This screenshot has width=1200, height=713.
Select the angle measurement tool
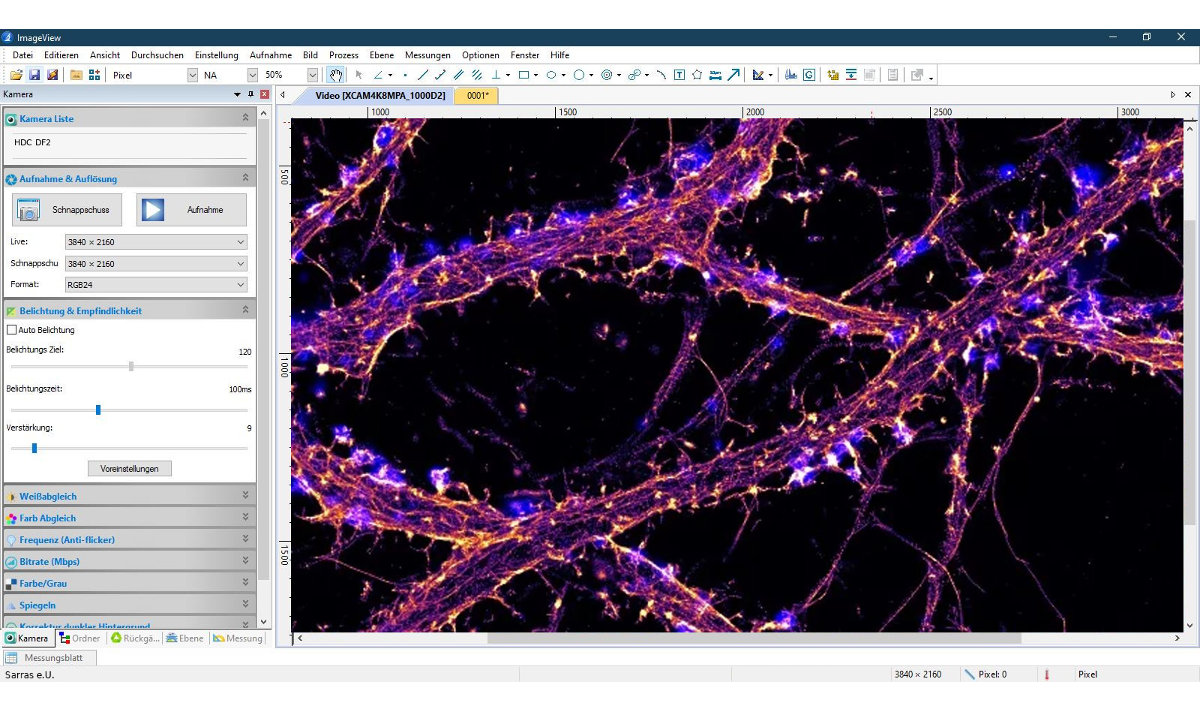click(x=379, y=74)
